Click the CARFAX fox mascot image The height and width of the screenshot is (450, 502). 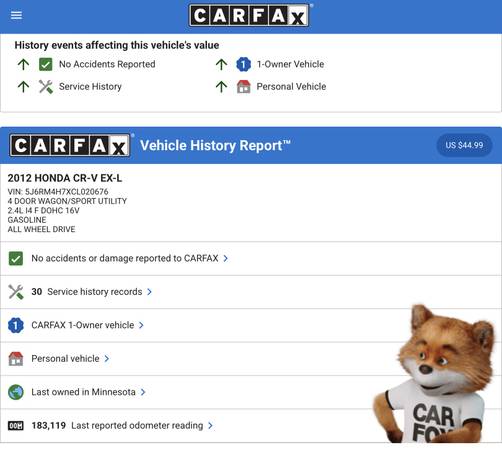pyautogui.click(x=434, y=373)
